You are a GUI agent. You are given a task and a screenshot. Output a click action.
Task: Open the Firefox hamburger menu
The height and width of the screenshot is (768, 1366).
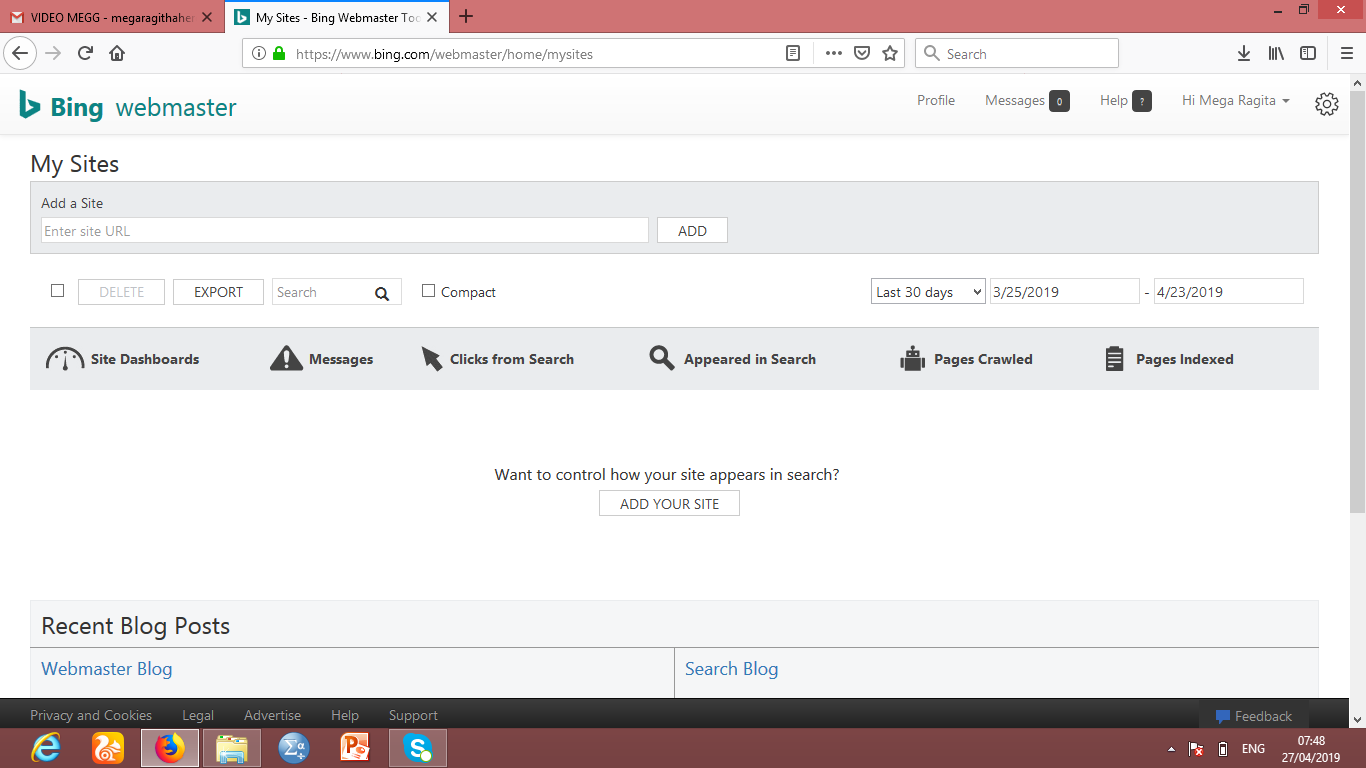(x=1346, y=54)
